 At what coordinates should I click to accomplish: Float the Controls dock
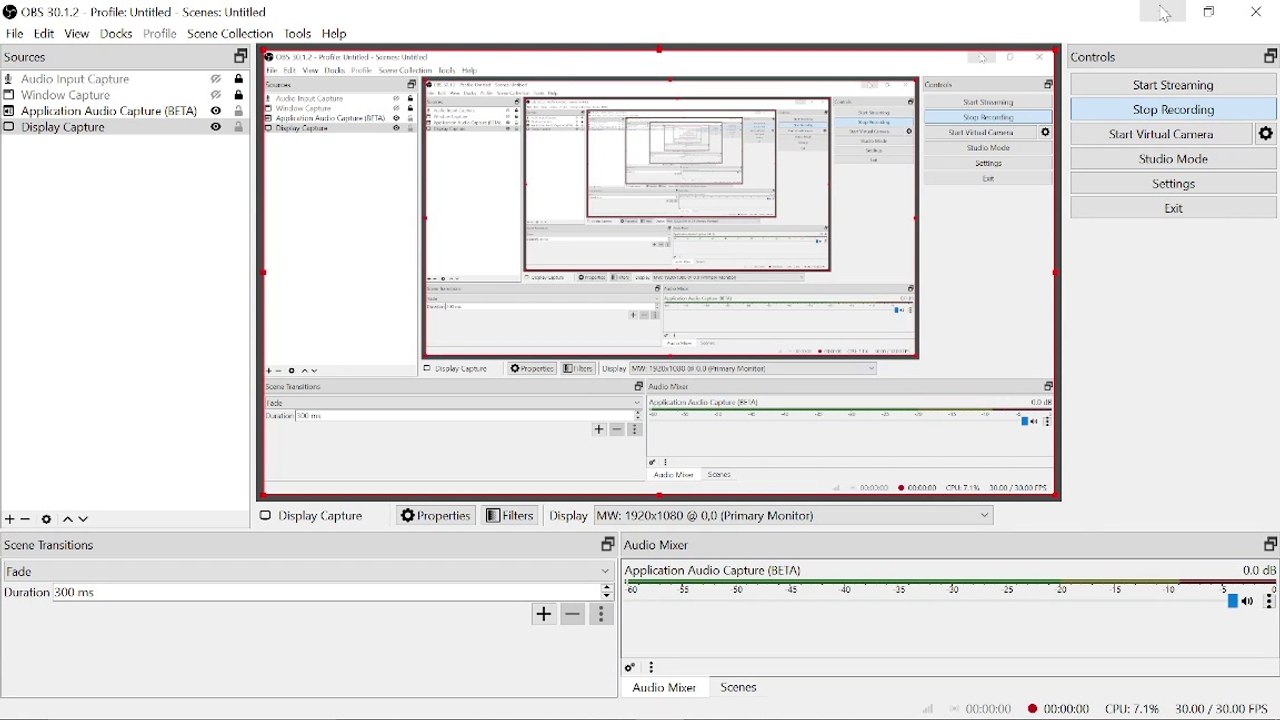[x=1270, y=57]
